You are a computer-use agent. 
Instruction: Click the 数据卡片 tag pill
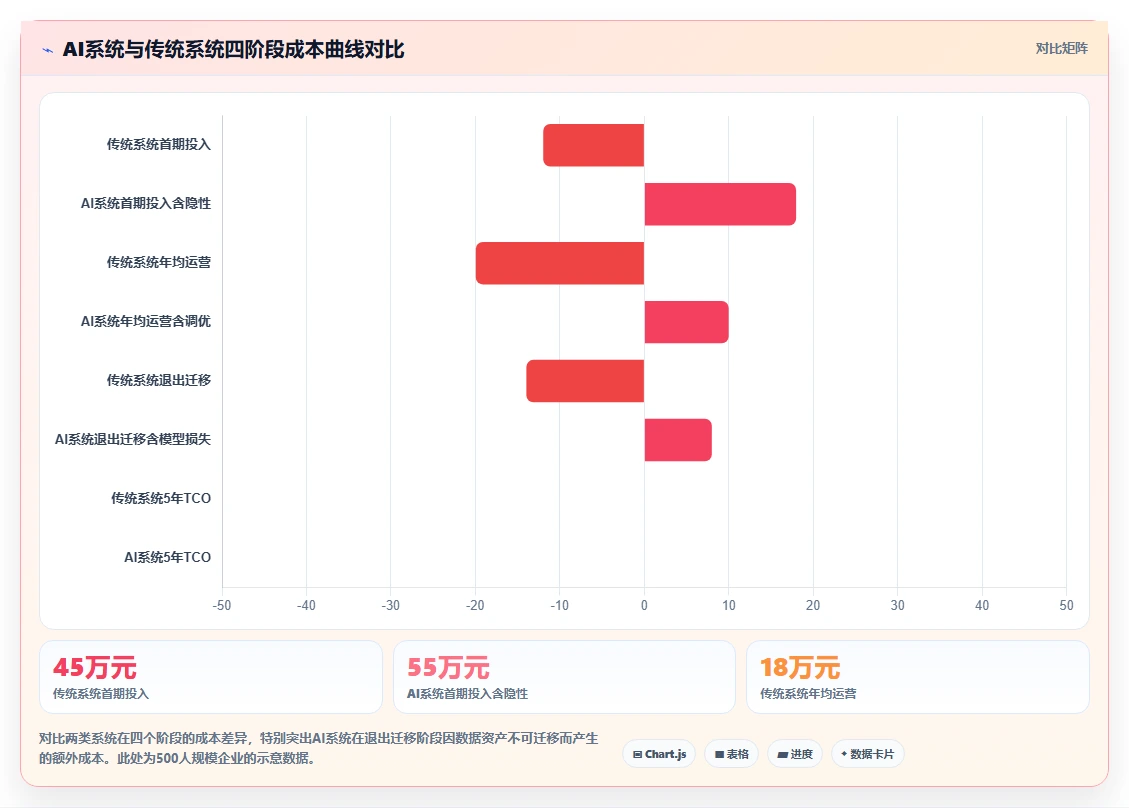[868, 754]
